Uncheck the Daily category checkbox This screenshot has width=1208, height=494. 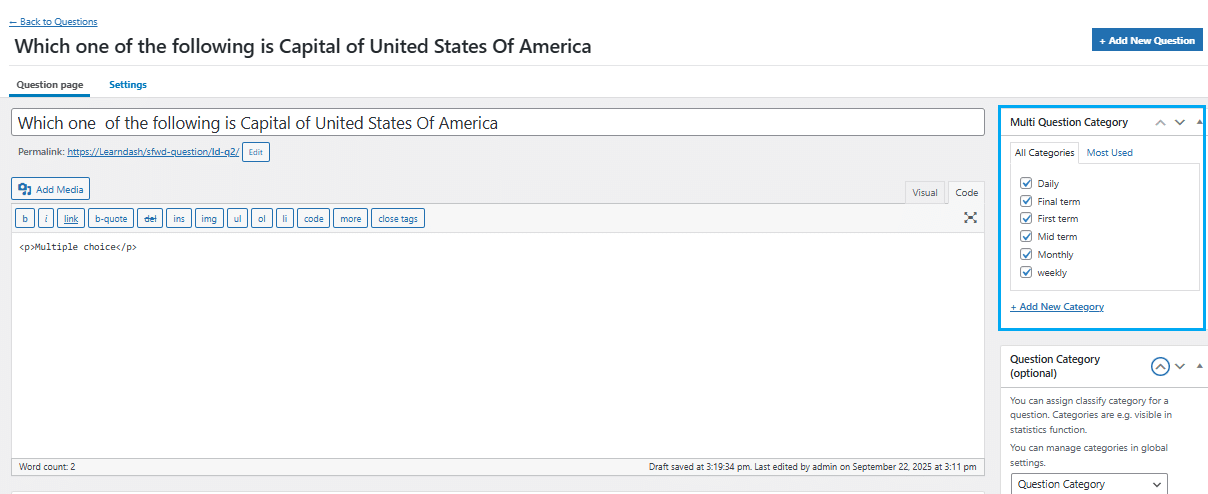click(x=1026, y=183)
